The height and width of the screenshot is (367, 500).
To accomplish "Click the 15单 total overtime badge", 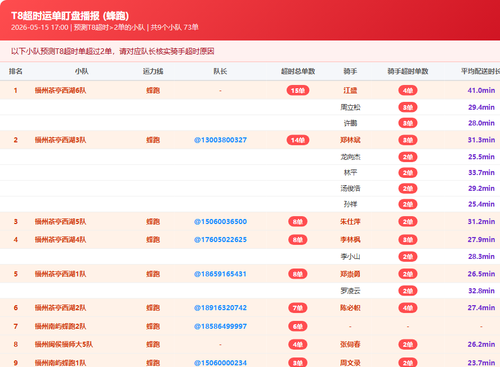I will click(298, 90).
